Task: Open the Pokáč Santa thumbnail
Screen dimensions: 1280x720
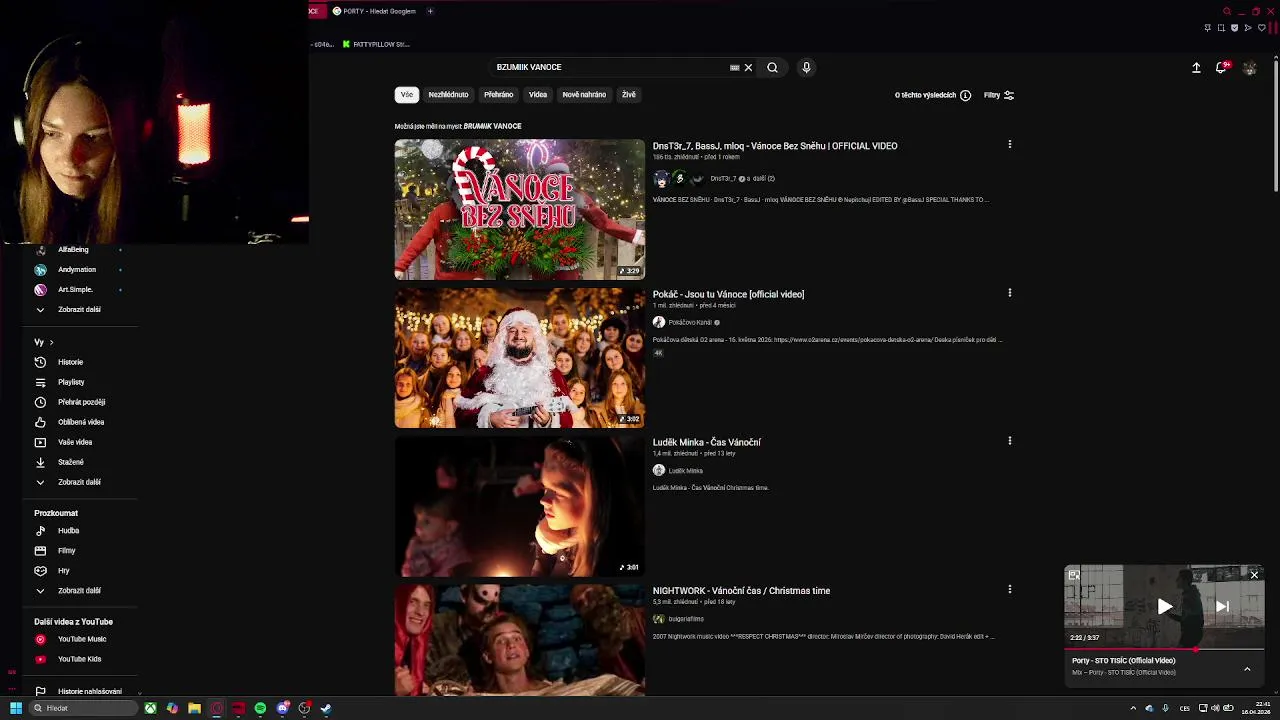Action: coord(520,358)
